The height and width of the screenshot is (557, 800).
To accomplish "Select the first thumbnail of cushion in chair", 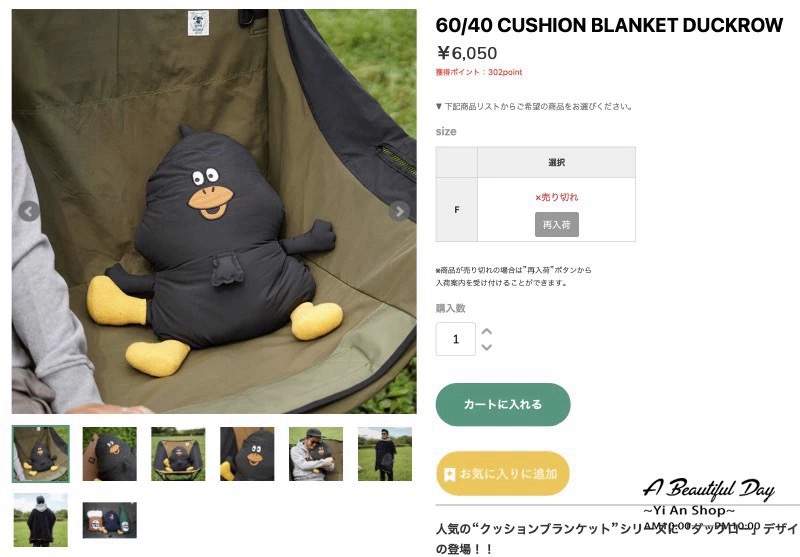I will [x=41, y=454].
